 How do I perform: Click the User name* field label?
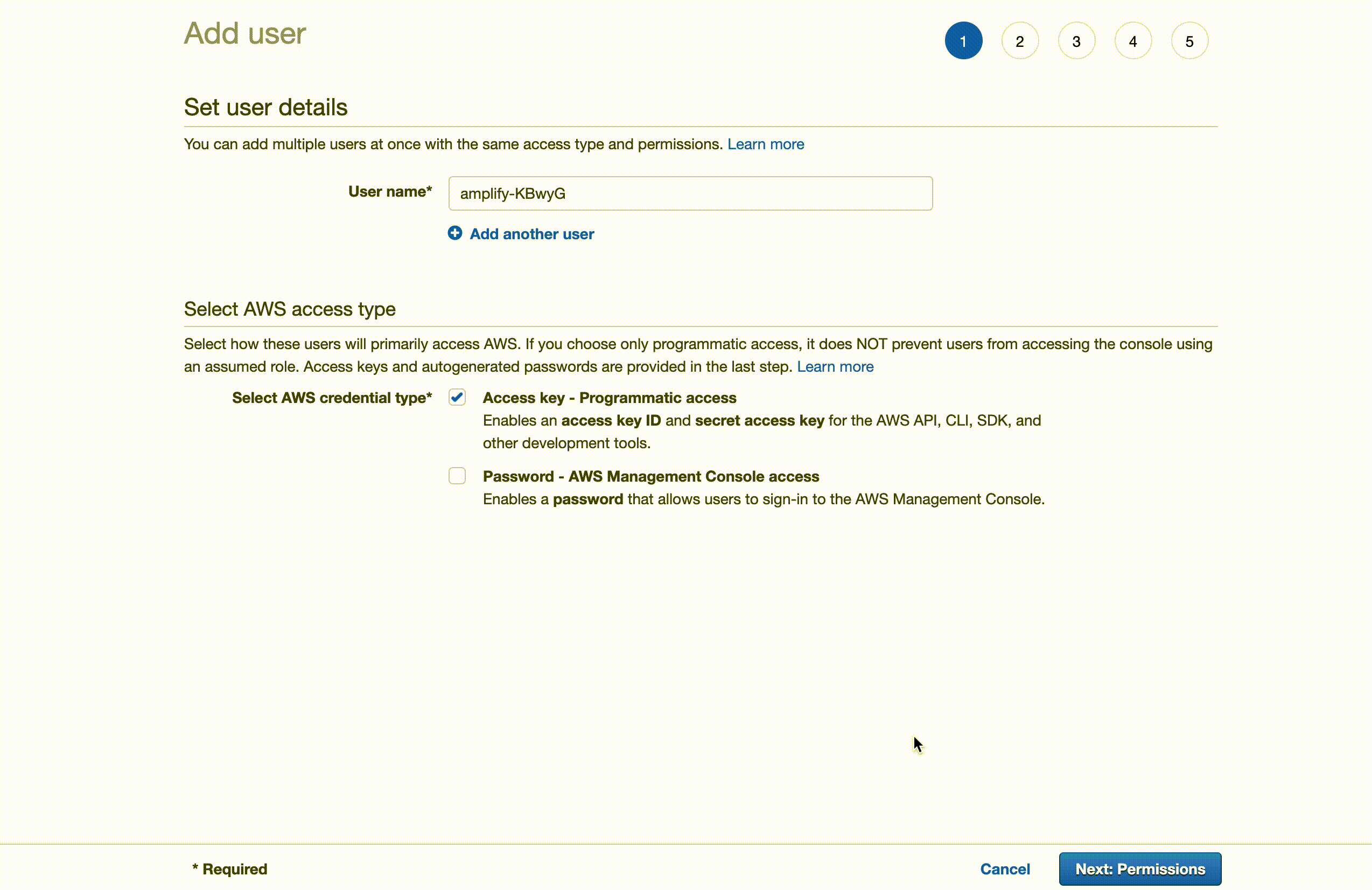pyautogui.click(x=390, y=191)
